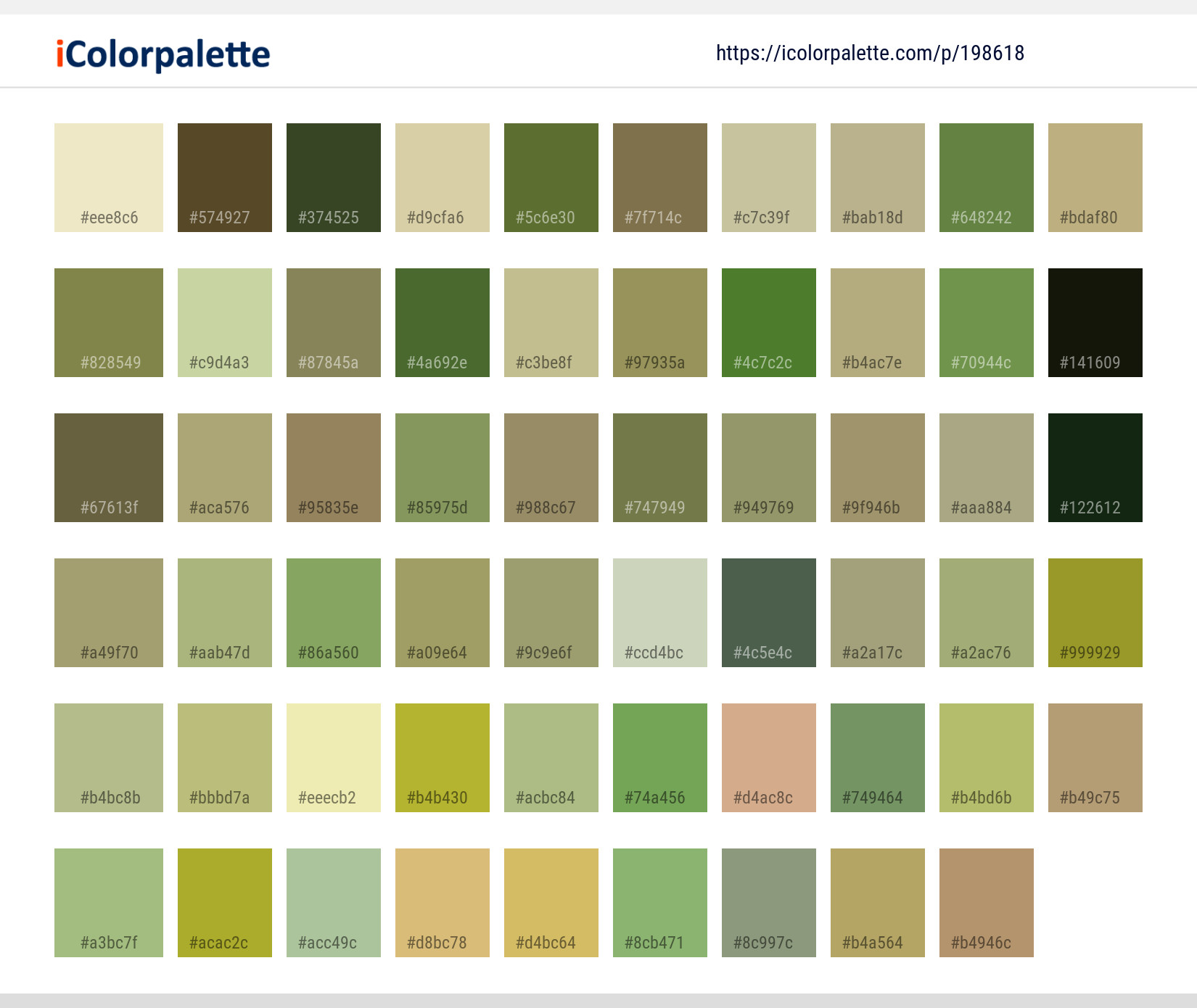Click the #4c5e4c slate green swatch
The height and width of the screenshot is (1008, 1197).
click(769, 613)
